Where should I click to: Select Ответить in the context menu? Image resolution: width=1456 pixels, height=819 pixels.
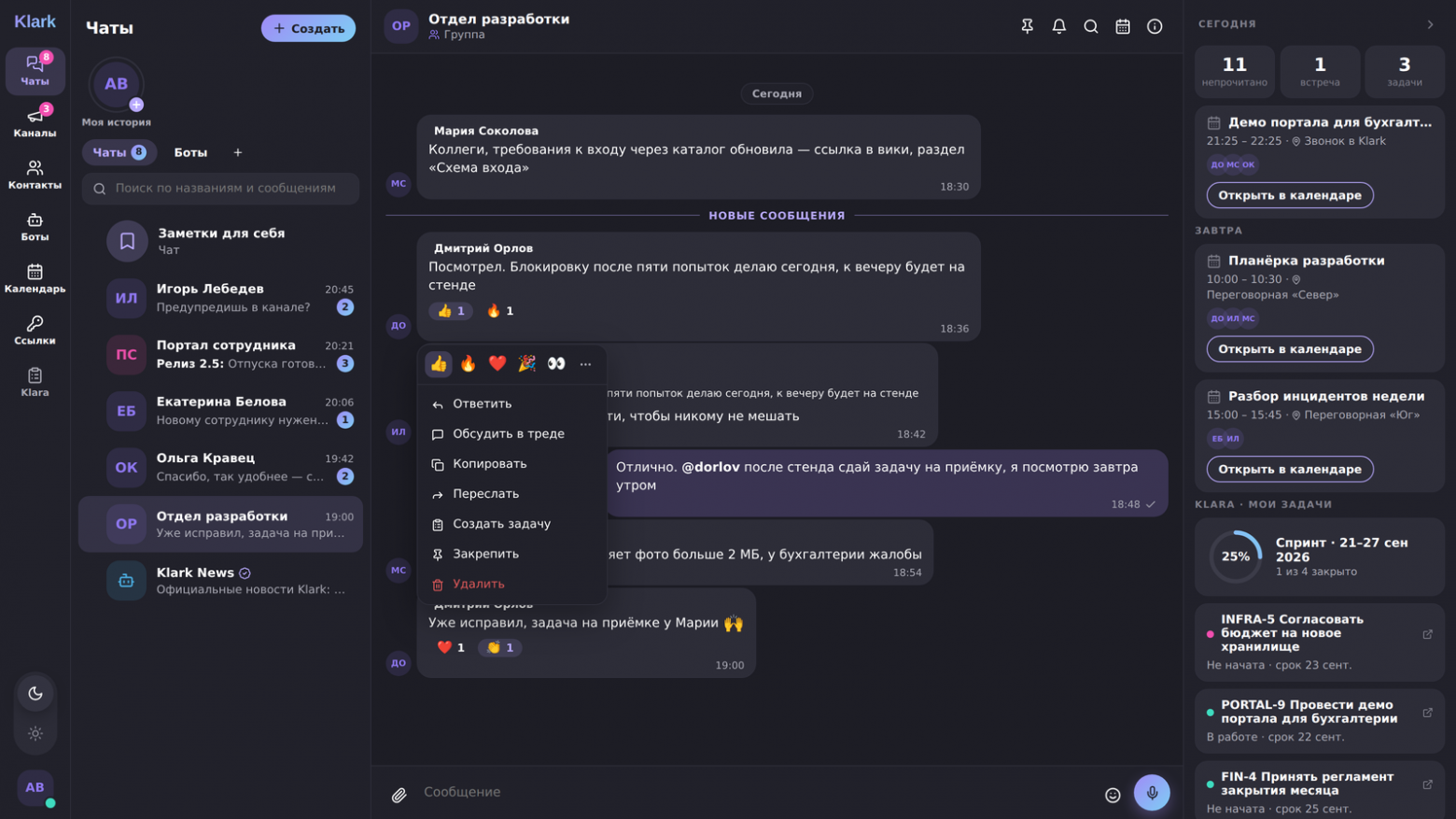pos(511,404)
